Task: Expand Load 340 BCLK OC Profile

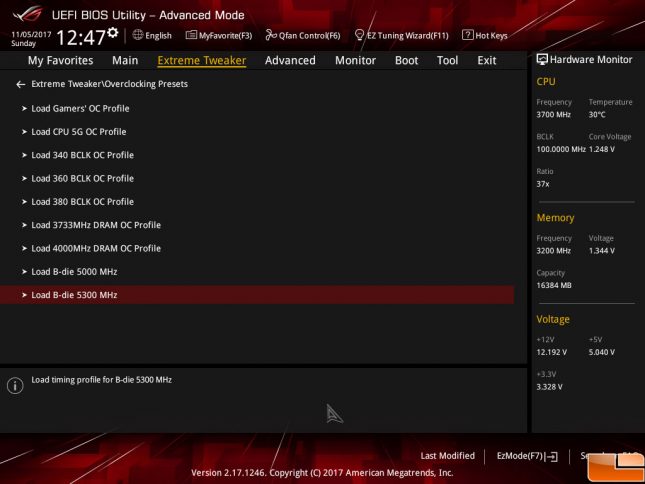Action: tap(257, 155)
